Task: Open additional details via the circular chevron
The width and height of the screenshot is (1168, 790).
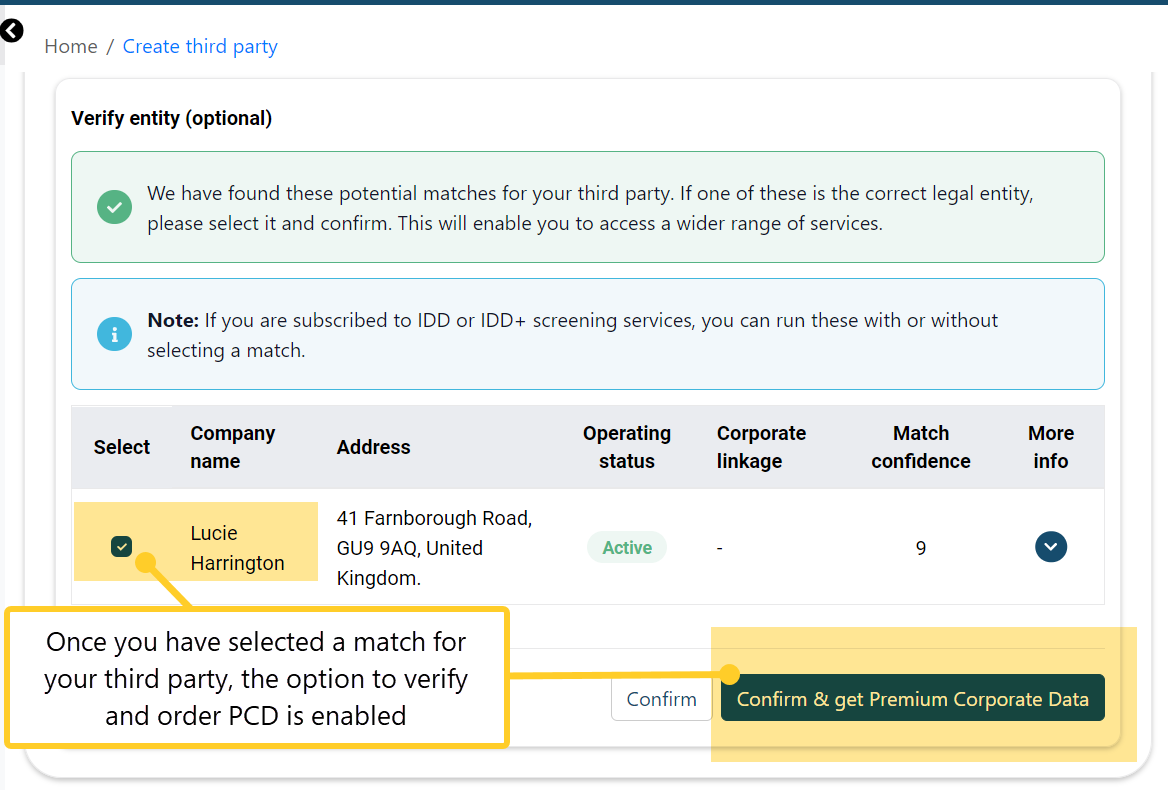Action: point(1051,547)
